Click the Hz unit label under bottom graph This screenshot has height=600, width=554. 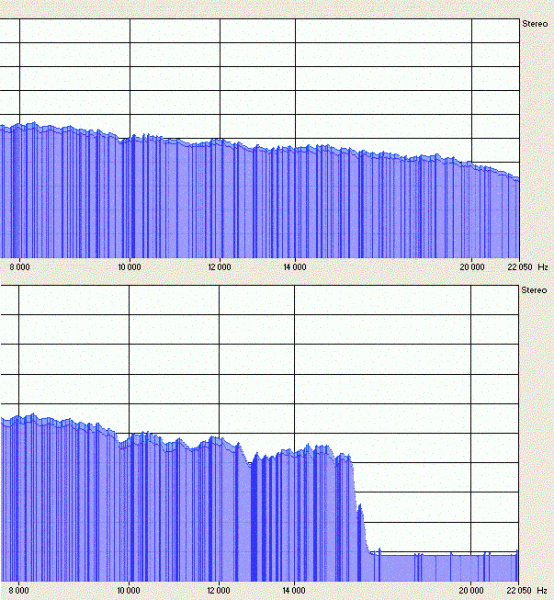[x=542, y=590]
